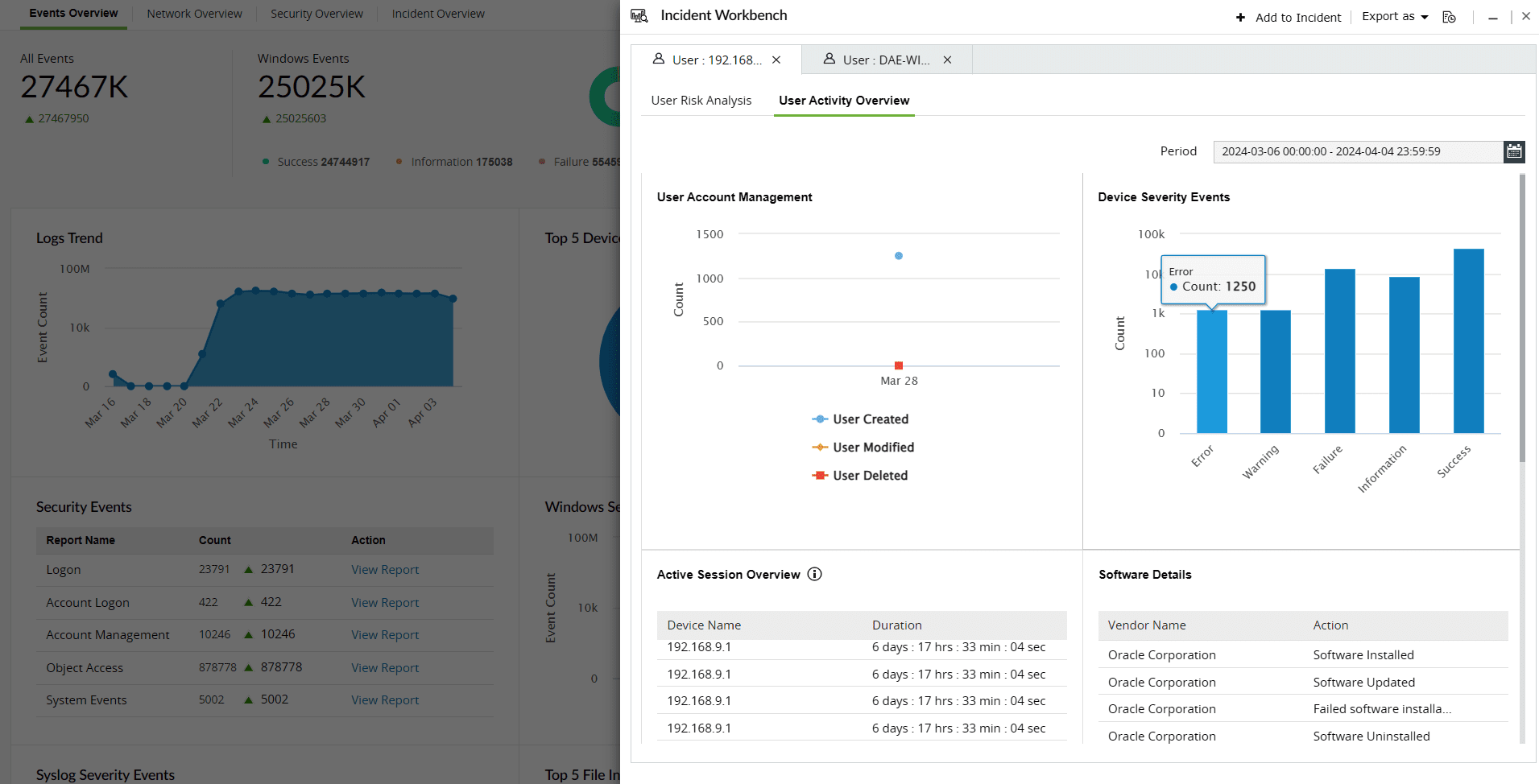Viewport: 1539px width, 784px height.
Task: Toggle User Created series in legend
Action: tap(870, 419)
